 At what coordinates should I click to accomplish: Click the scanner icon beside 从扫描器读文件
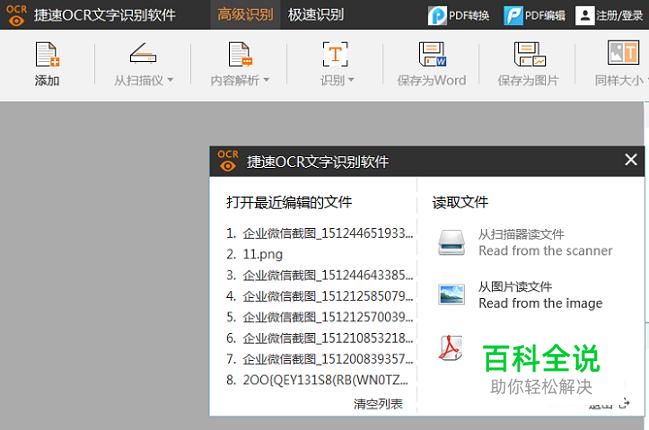(x=452, y=243)
